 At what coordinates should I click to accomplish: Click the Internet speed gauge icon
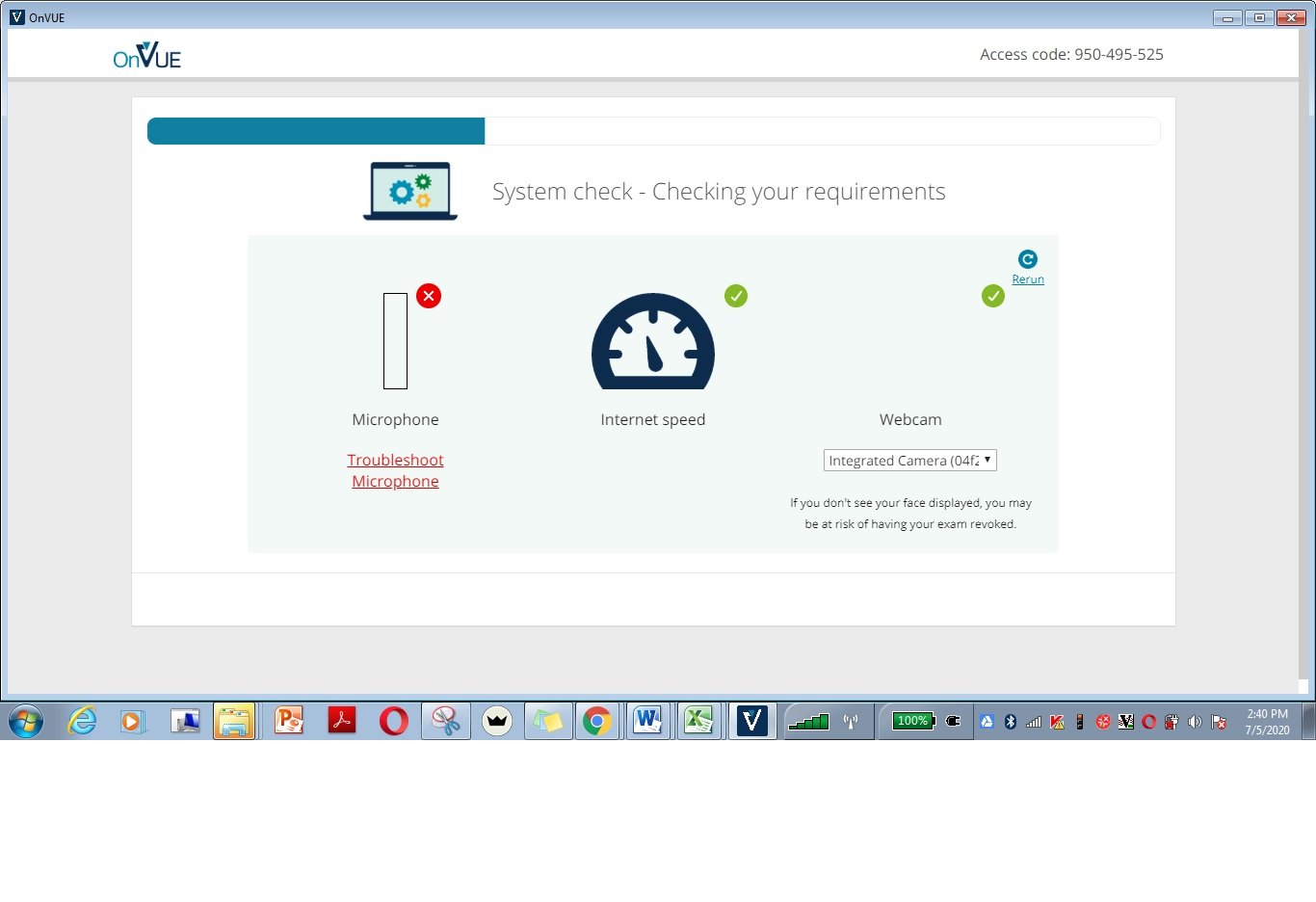point(653,341)
